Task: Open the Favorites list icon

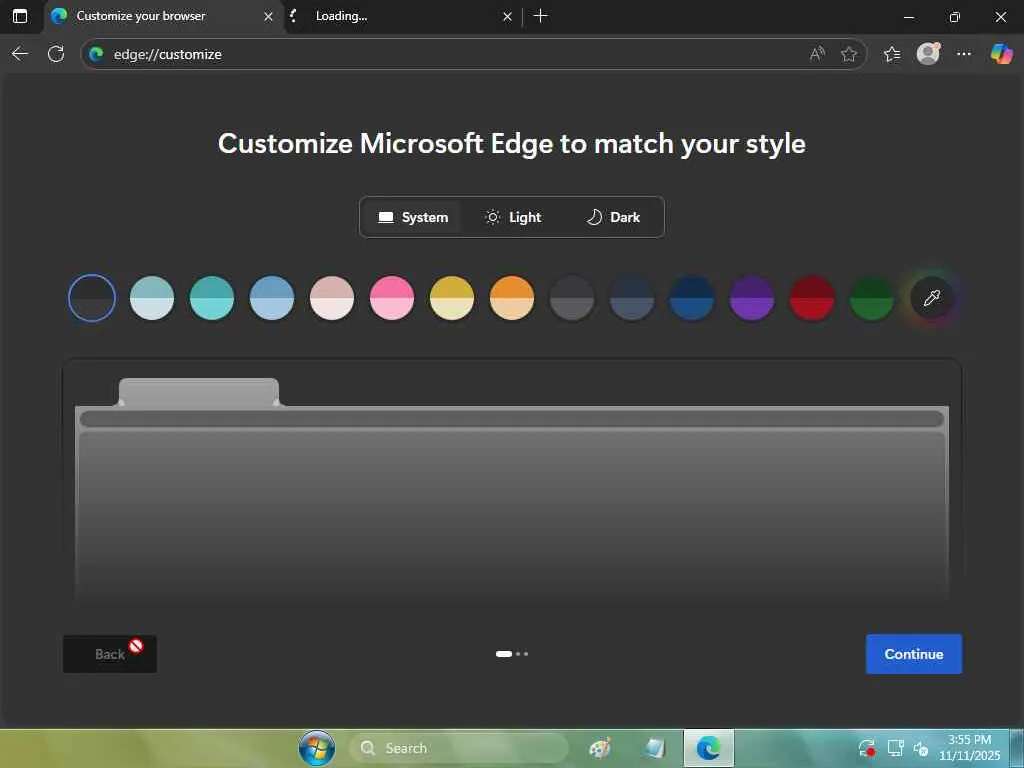Action: (892, 54)
